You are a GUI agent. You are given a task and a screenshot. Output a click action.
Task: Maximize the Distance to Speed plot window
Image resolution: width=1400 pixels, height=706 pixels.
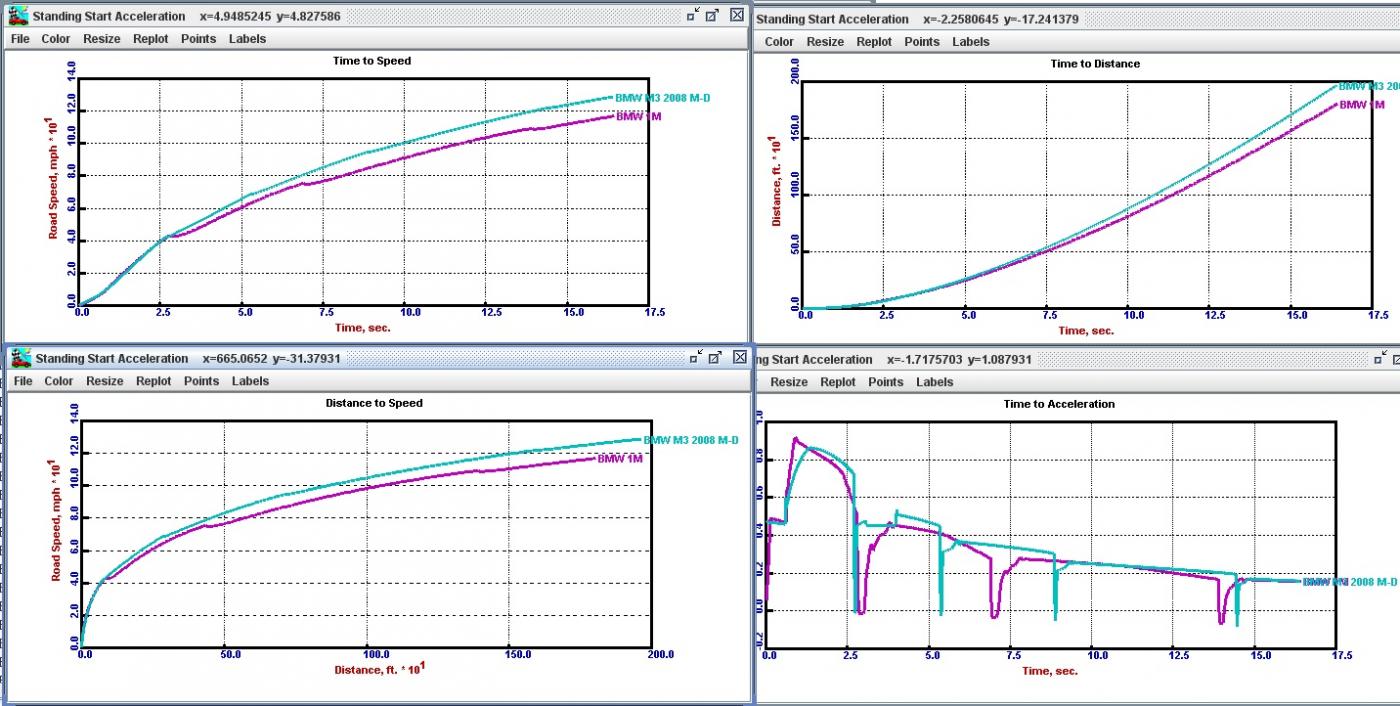coord(716,357)
